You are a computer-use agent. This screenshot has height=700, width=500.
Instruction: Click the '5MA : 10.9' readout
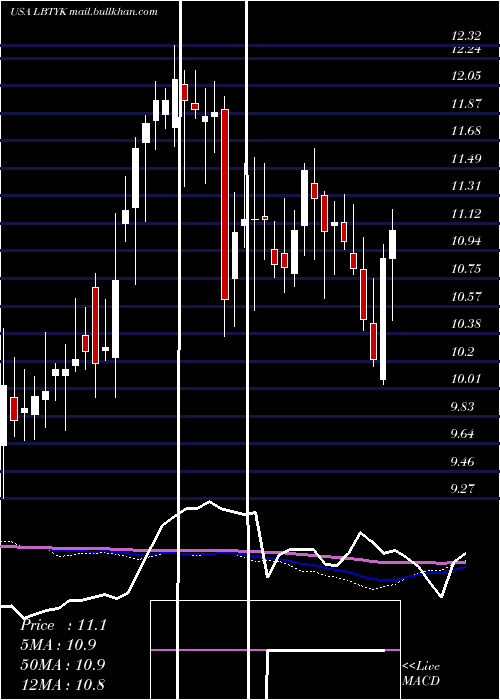click(58, 645)
